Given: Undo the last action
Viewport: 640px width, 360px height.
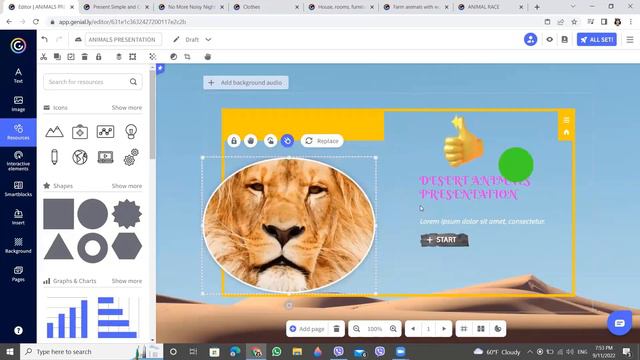Looking at the screenshot, I should click(44, 40).
